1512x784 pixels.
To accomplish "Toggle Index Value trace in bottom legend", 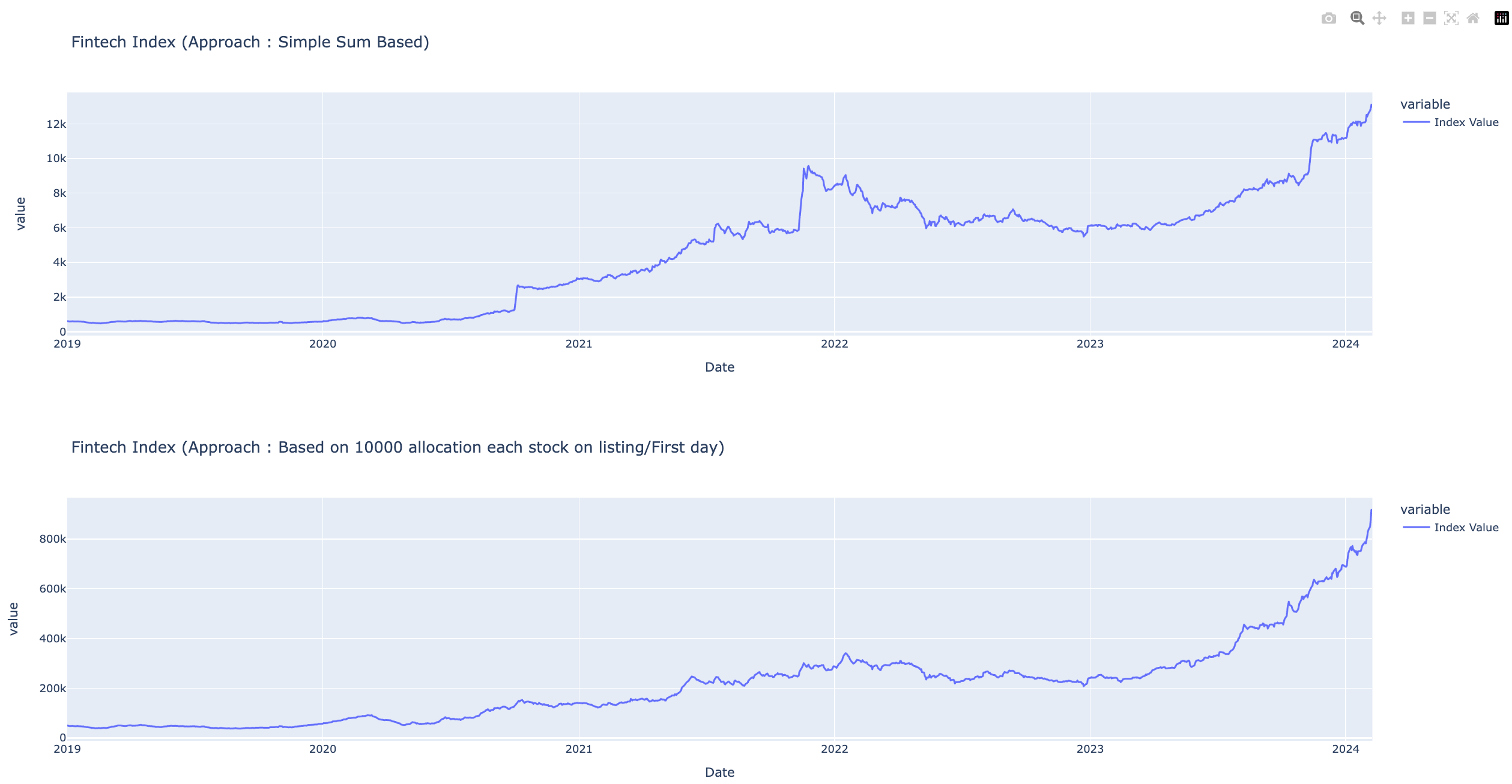I will (1466, 528).
